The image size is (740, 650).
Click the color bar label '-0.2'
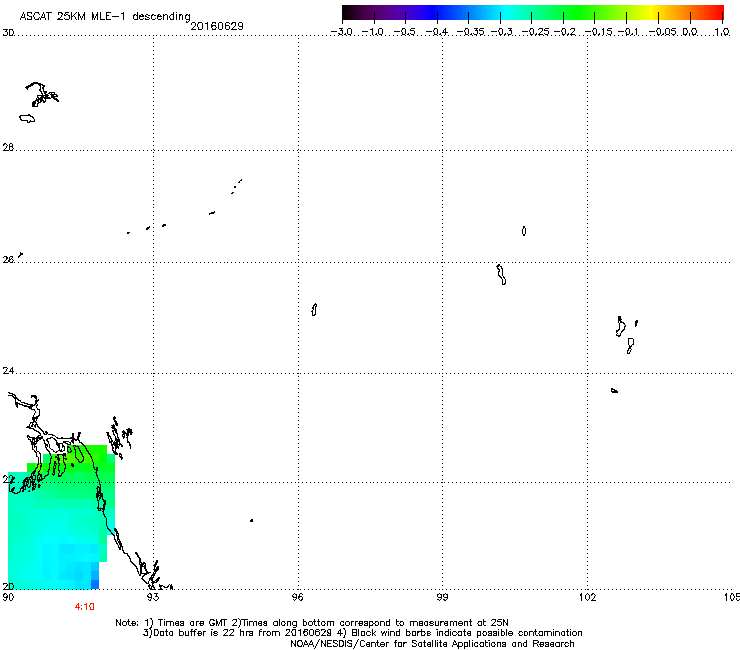565,32
